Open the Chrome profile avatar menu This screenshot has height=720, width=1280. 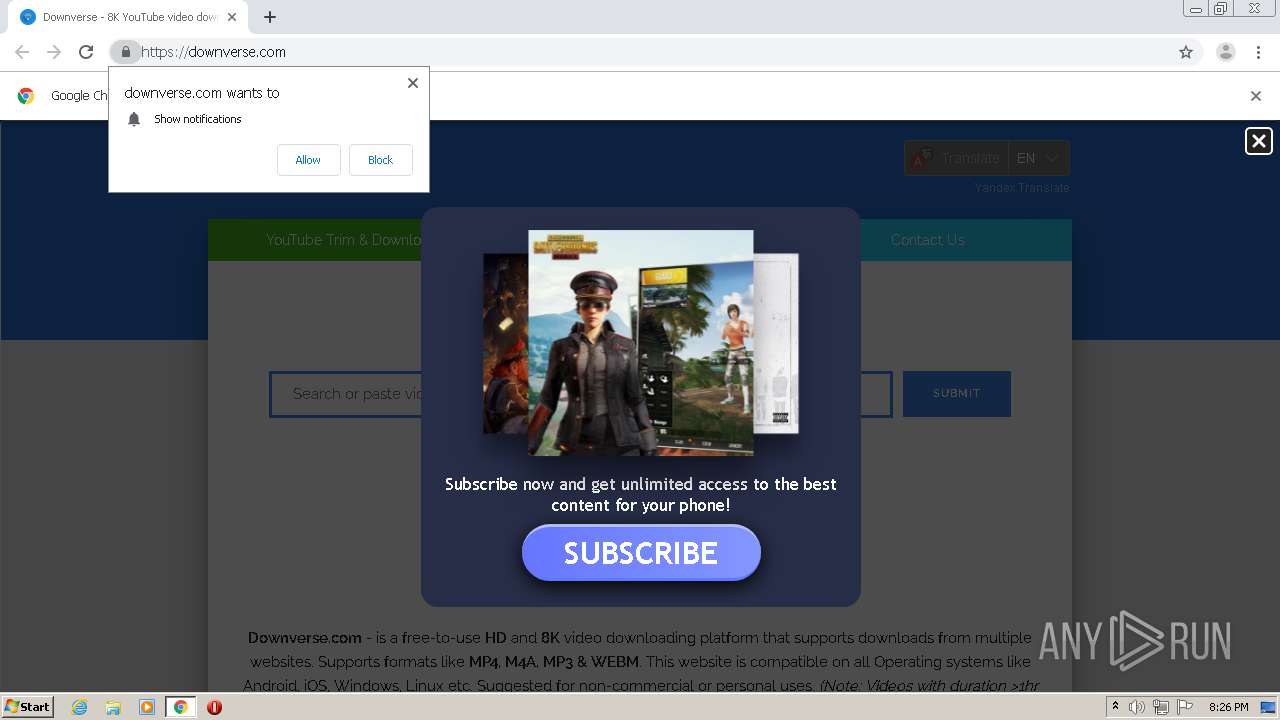coord(1225,52)
